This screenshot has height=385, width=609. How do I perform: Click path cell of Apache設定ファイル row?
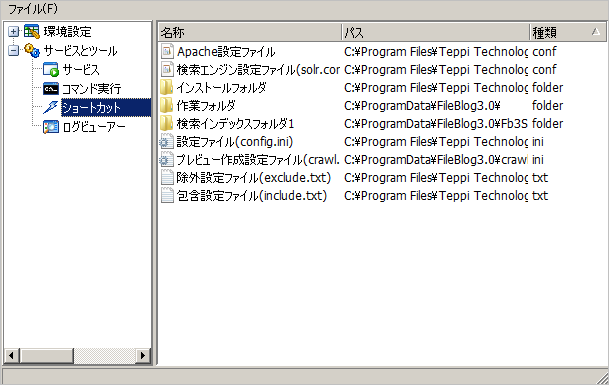point(436,51)
